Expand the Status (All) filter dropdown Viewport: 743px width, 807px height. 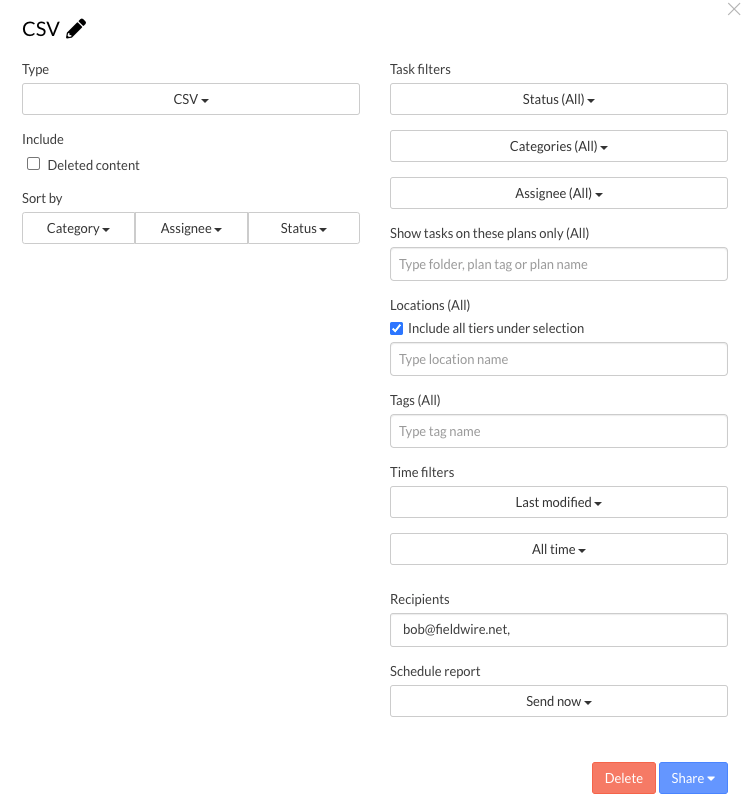pos(559,99)
